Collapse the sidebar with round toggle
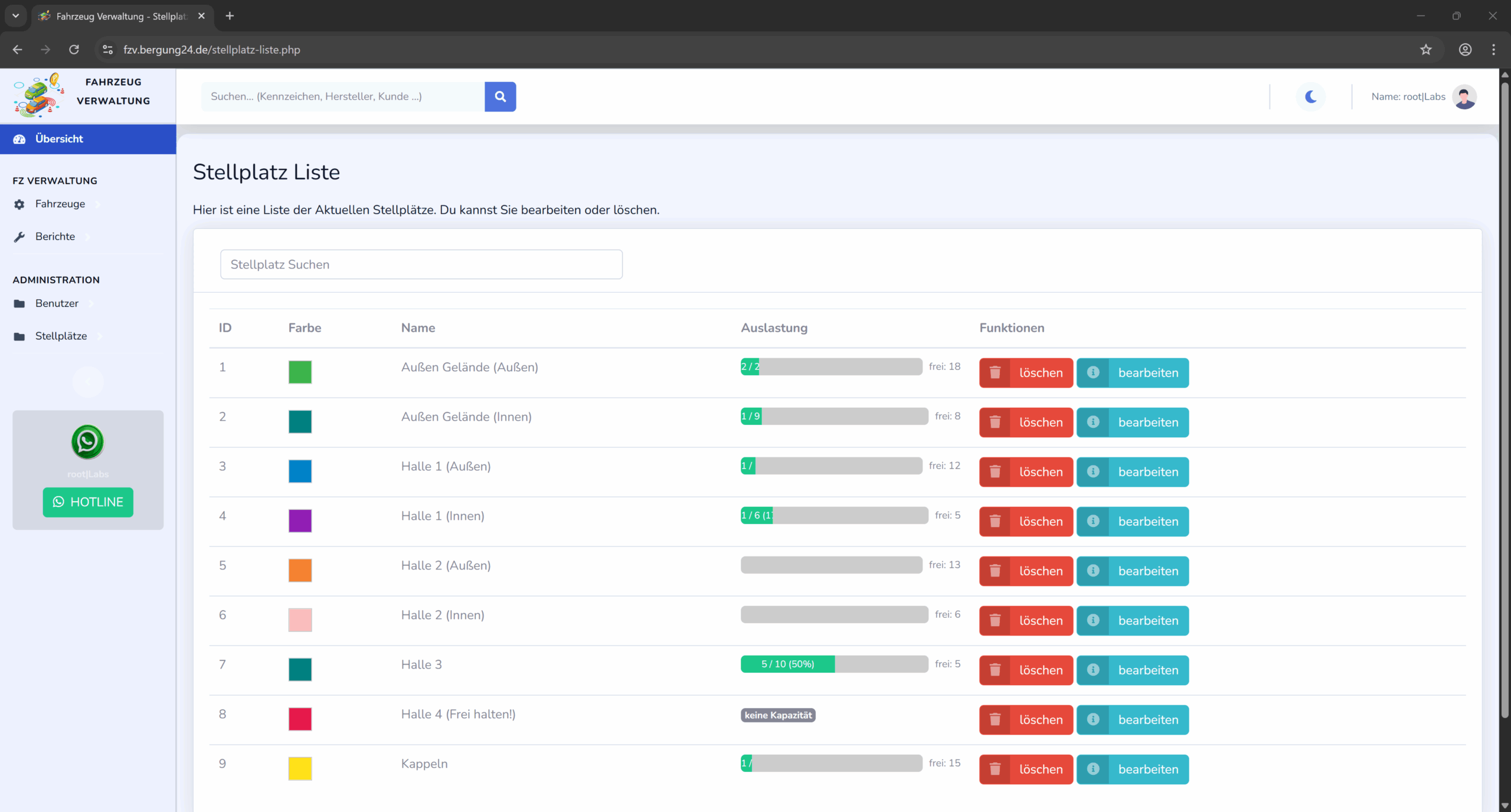The image size is (1511, 812). [88, 382]
